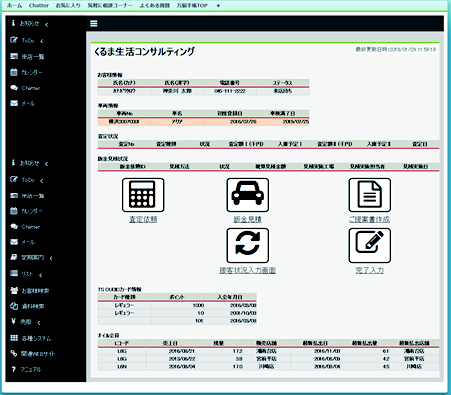
Task: Open カレンダー in the lower sidebar group
Action: coord(26,211)
